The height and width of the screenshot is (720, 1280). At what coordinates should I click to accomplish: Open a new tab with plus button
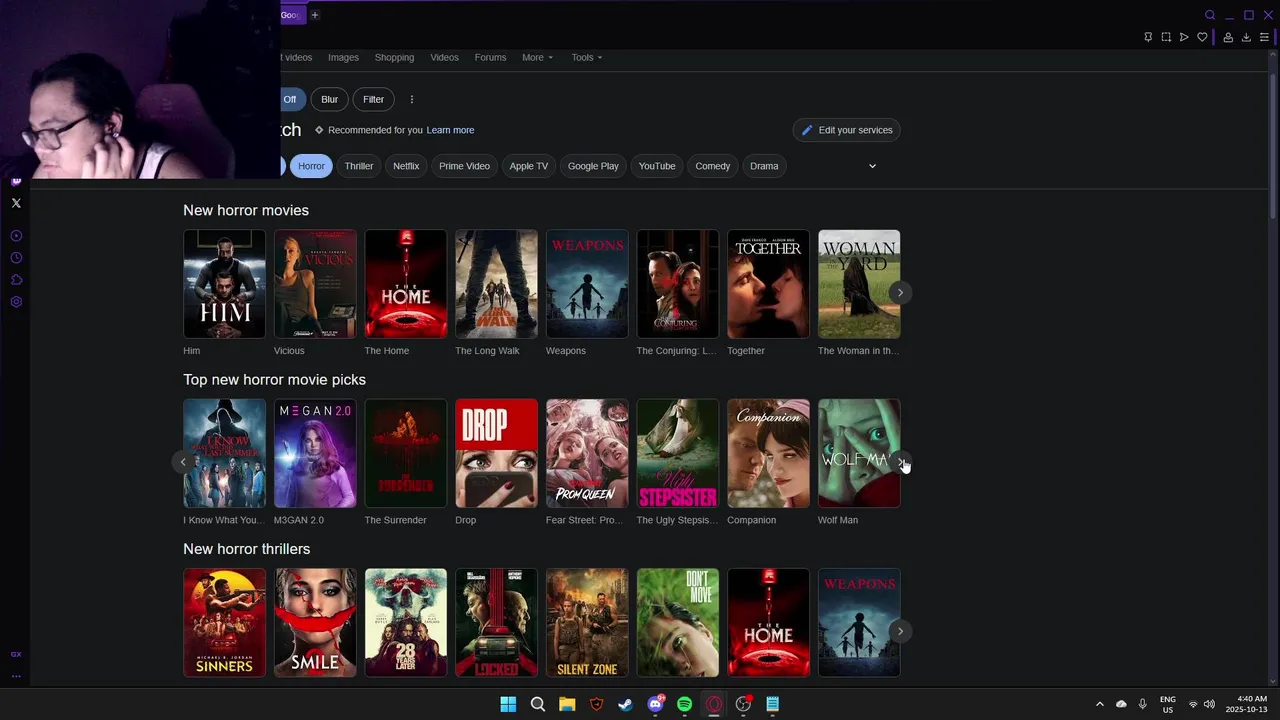click(x=314, y=15)
